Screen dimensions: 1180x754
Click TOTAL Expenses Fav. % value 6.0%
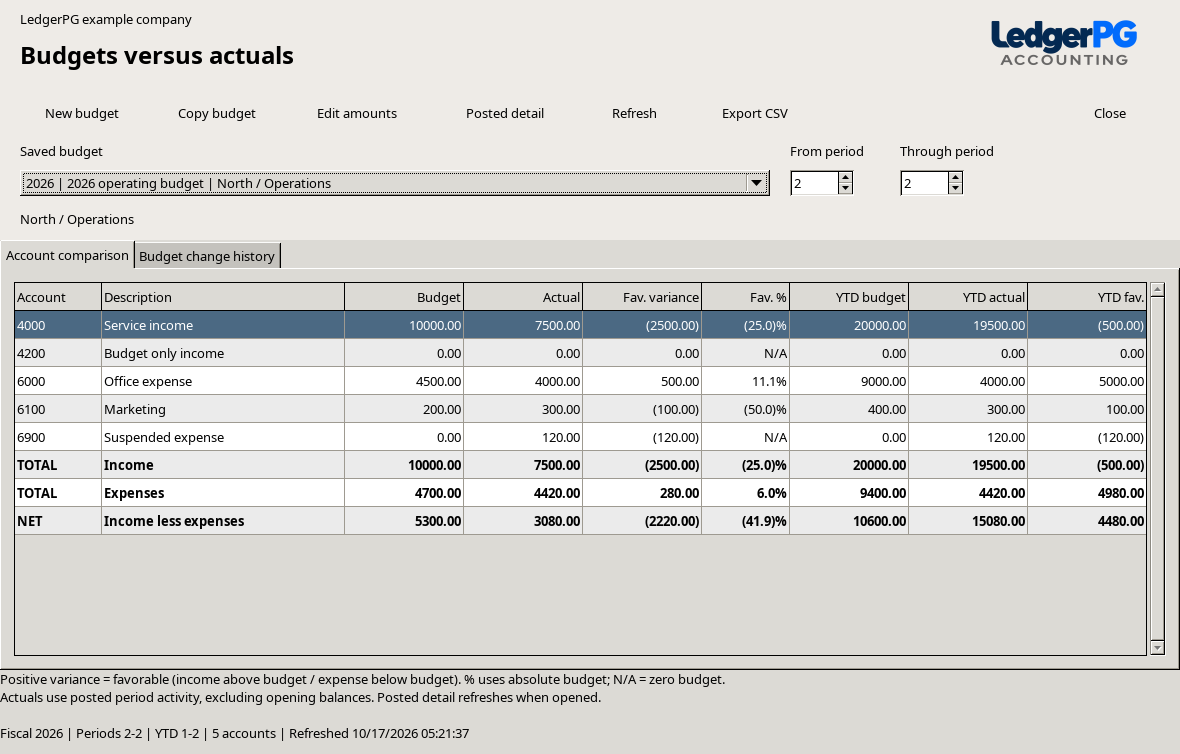point(745,492)
